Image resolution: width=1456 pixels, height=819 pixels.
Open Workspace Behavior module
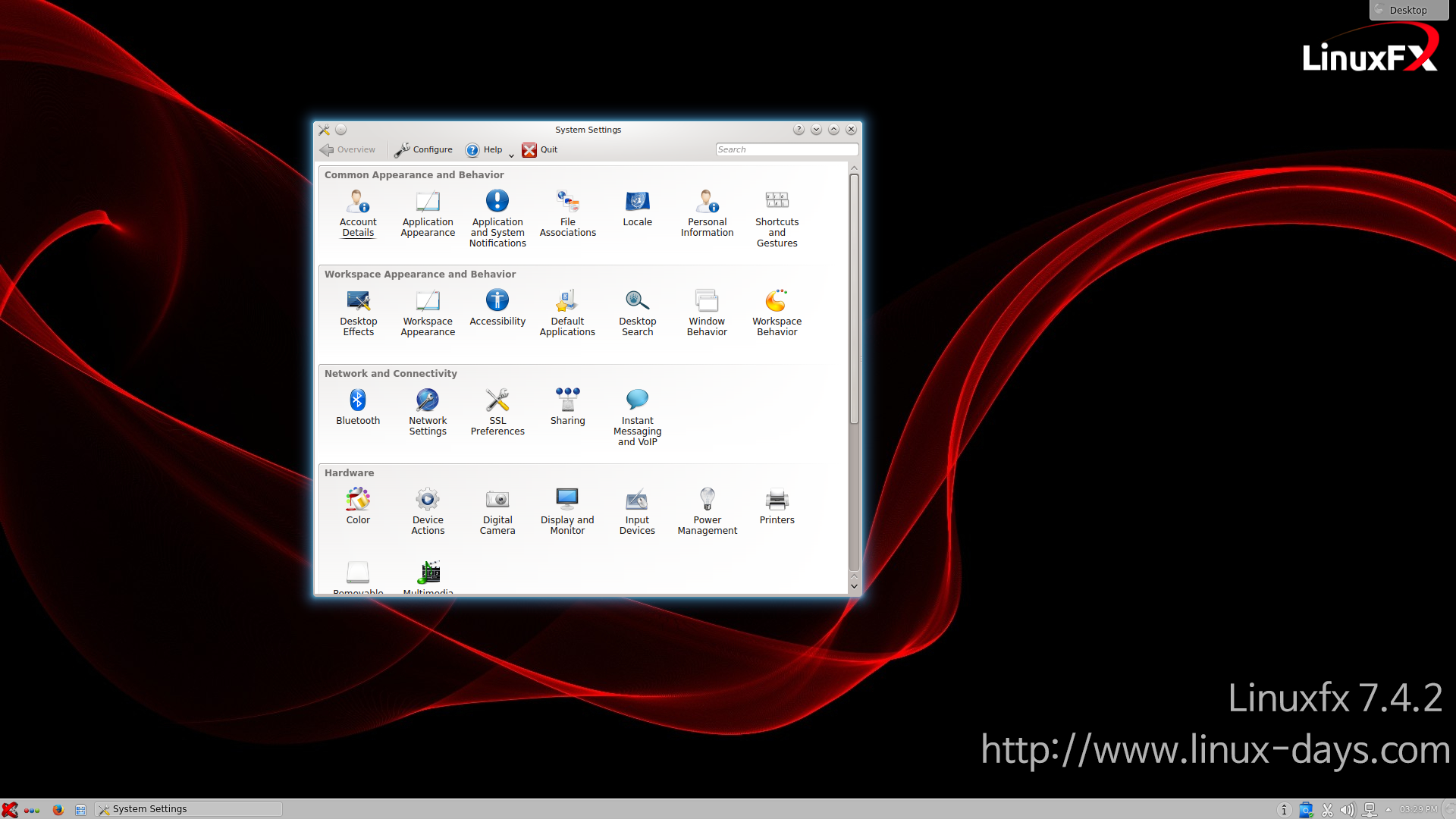777,312
